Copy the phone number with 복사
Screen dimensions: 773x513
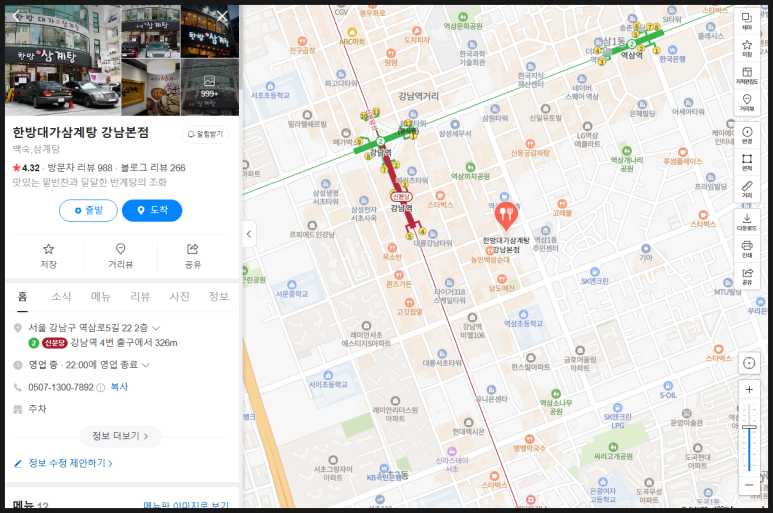click(119, 387)
